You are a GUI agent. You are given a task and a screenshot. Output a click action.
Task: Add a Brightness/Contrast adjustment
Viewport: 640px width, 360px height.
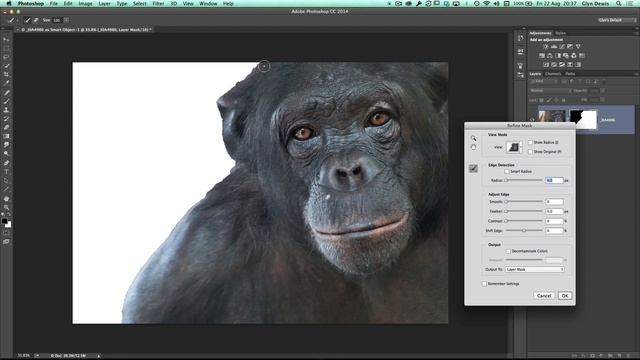tap(546, 47)
